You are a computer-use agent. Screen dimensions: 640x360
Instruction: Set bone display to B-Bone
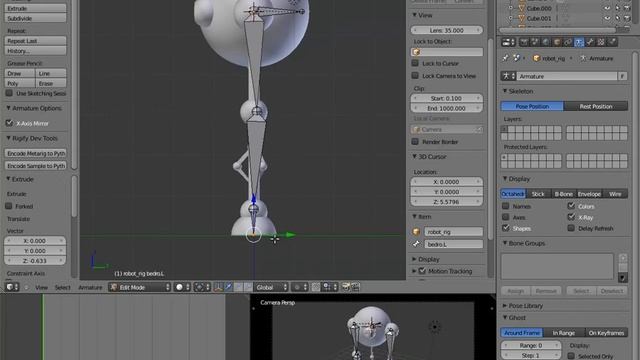(x=563, y=194)
